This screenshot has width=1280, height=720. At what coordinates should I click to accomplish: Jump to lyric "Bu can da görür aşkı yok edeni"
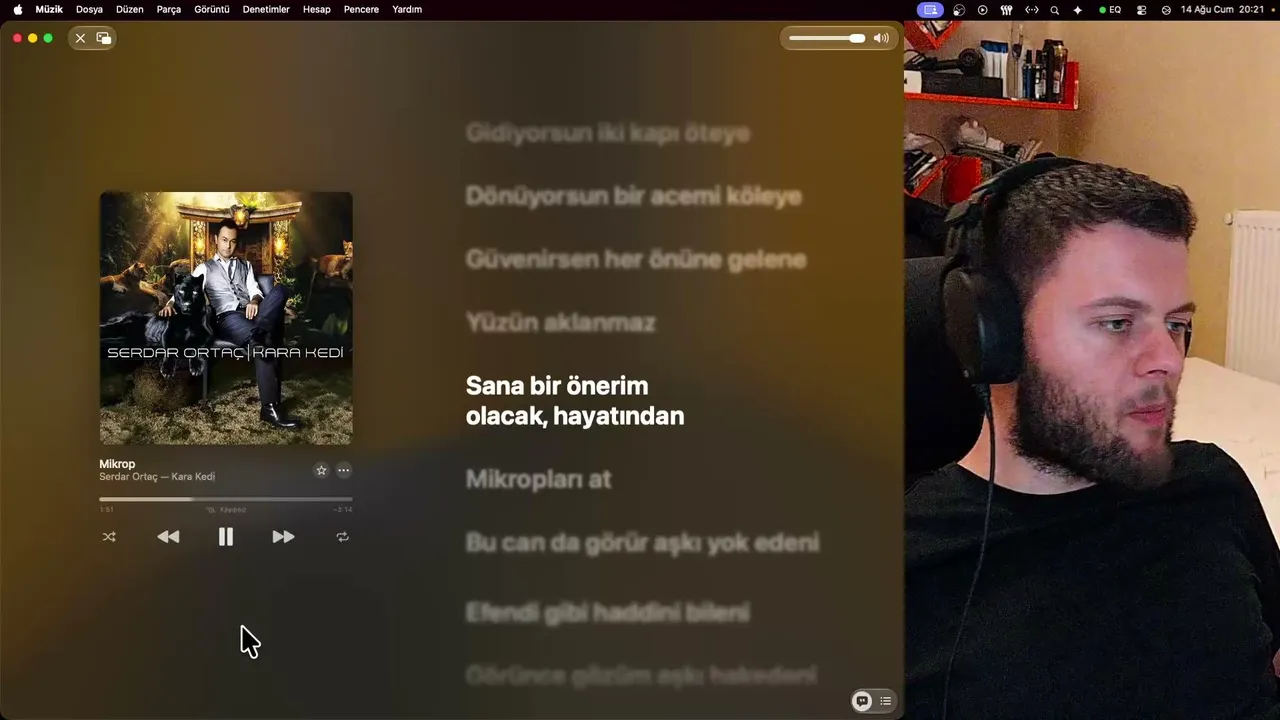point(642,543)
